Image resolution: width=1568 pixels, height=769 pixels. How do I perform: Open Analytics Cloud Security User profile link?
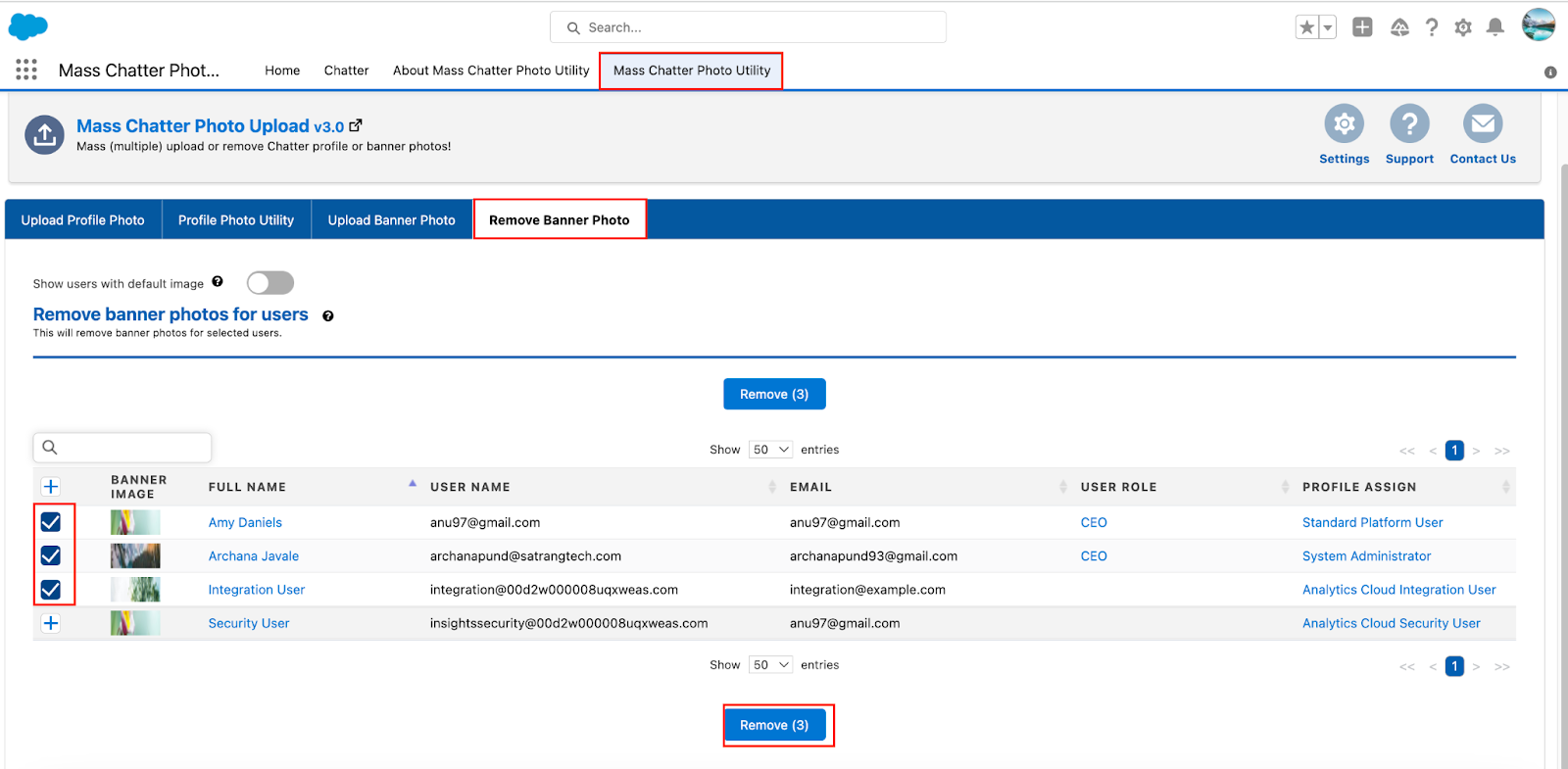point(1391,623)
